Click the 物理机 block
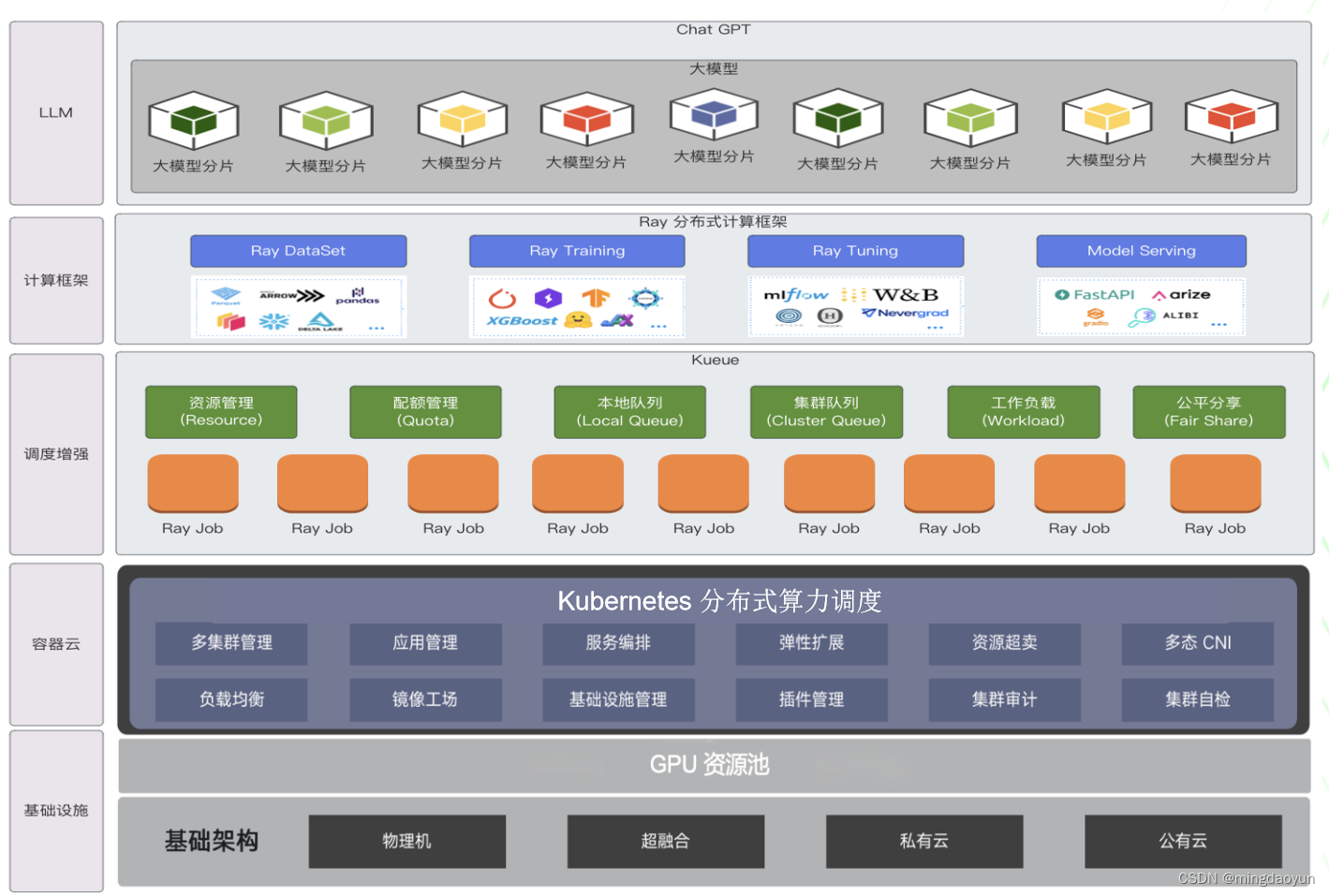 click(407, 841)
